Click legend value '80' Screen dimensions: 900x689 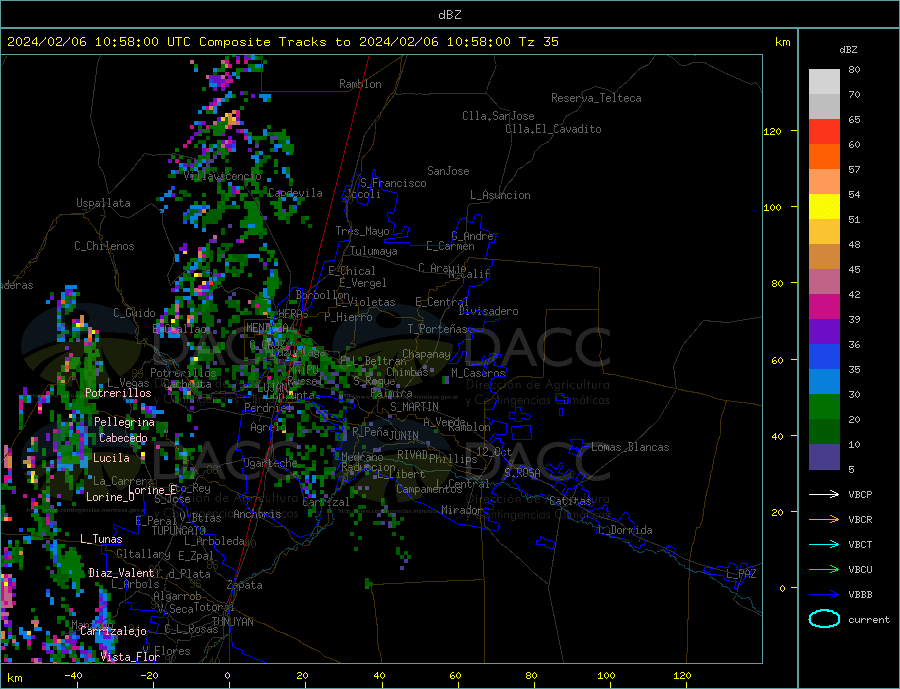point(854,69)
